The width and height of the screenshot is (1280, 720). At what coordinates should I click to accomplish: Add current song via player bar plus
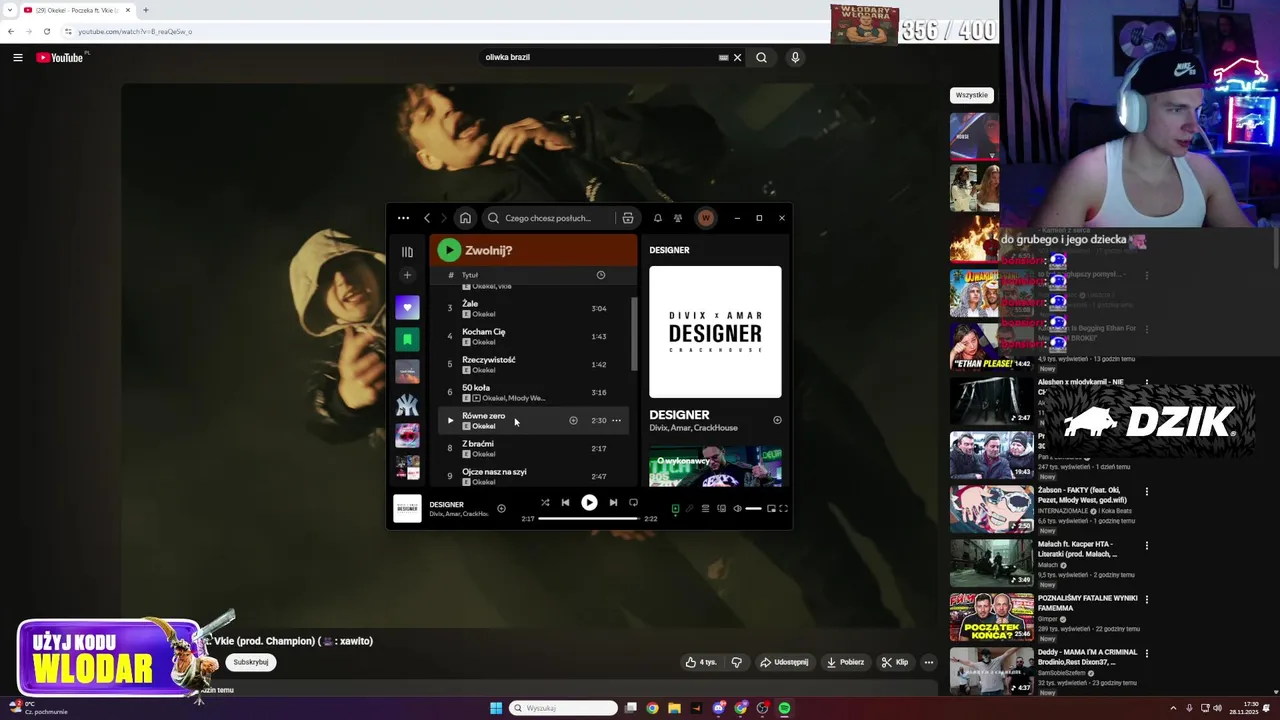[x=501, y=508]
